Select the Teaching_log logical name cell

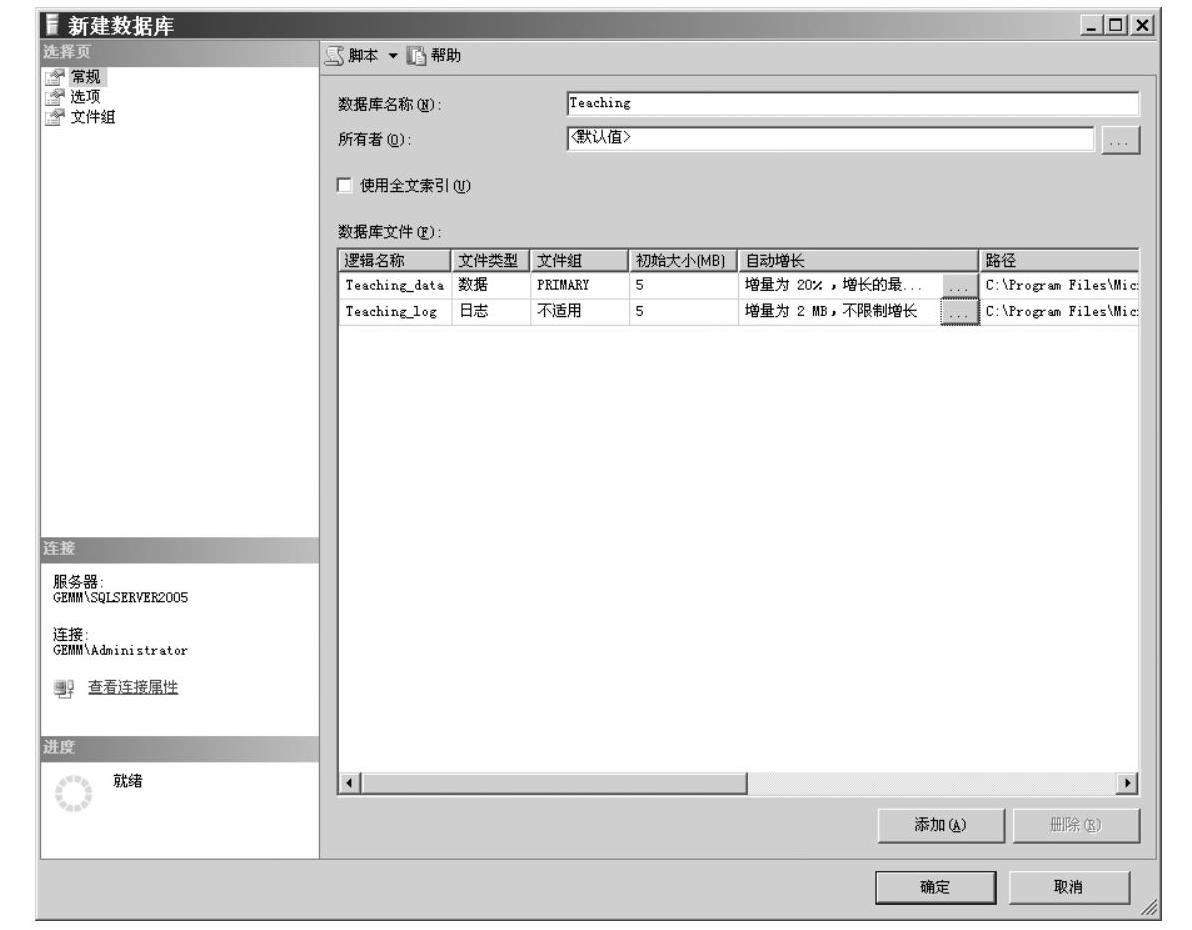389,312
